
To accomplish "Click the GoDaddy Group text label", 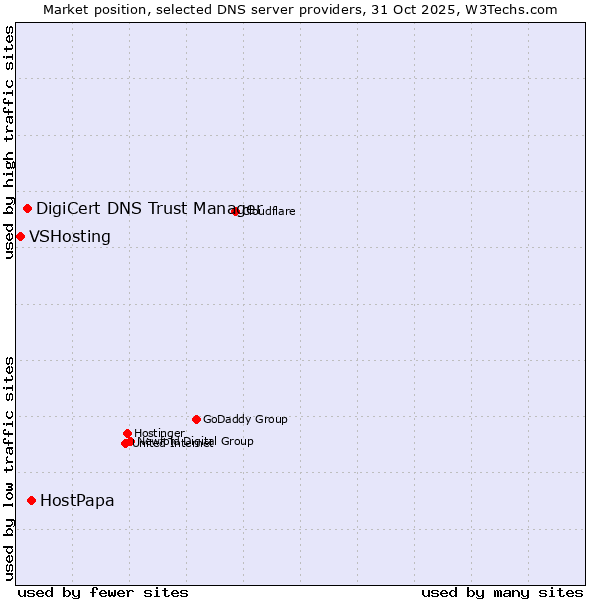I will click(x=245, y=420).
